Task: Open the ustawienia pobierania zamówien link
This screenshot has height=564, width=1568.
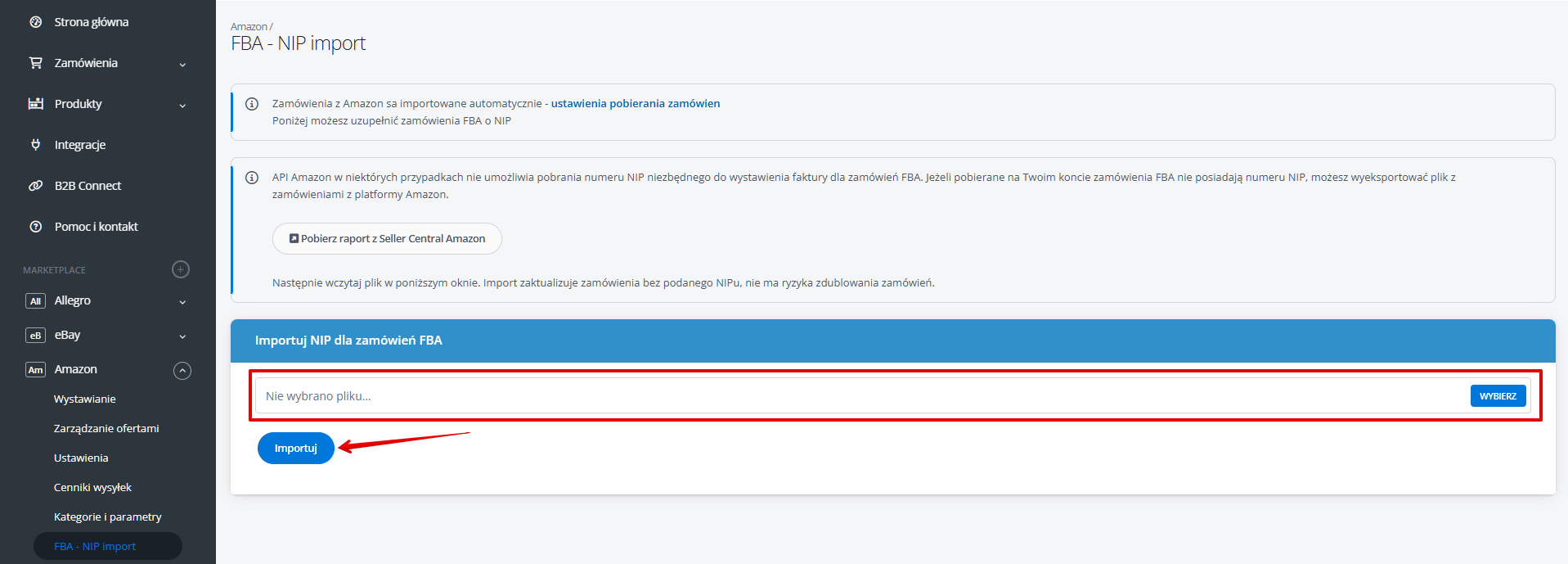Action: click(636, 103)
